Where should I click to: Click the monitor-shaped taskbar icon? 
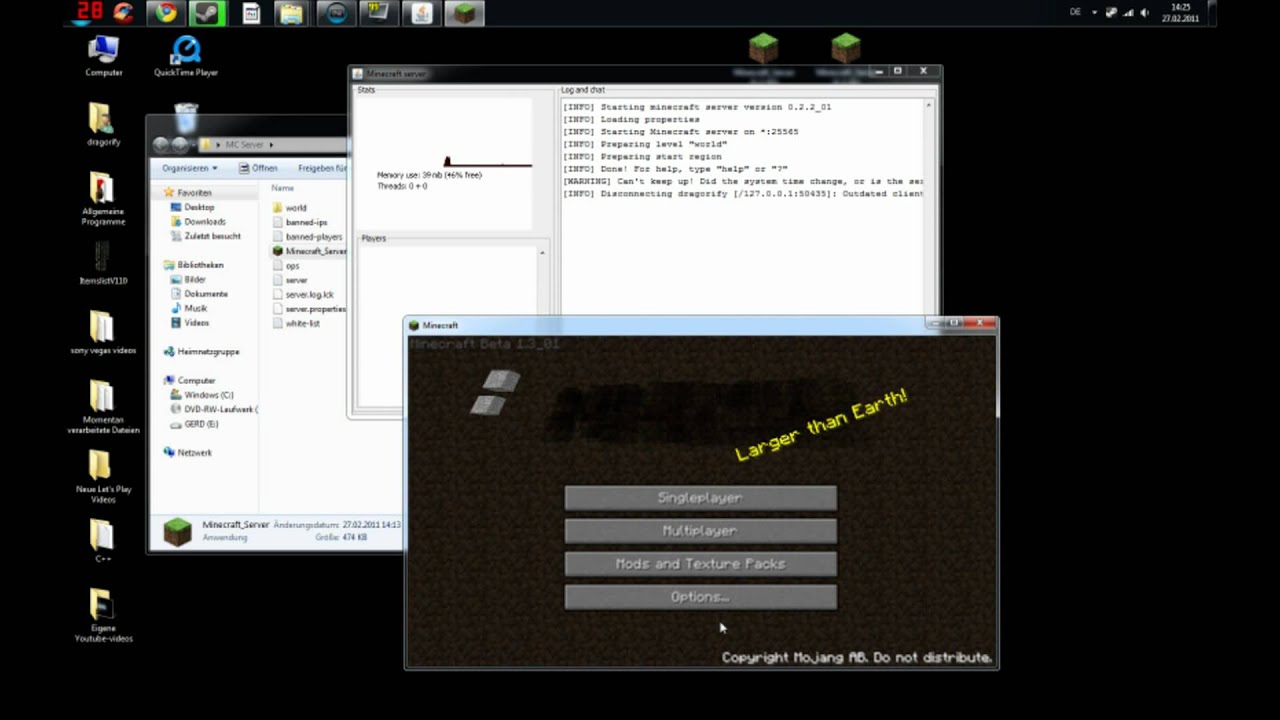(x=377, y=13)
